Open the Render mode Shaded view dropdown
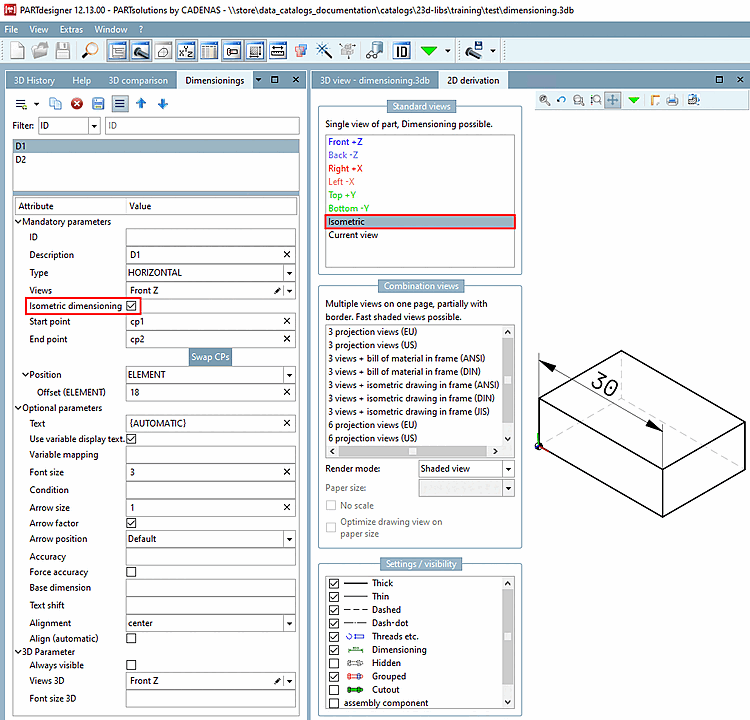Viewport: 750px width, 720px height. pos(508,469)
